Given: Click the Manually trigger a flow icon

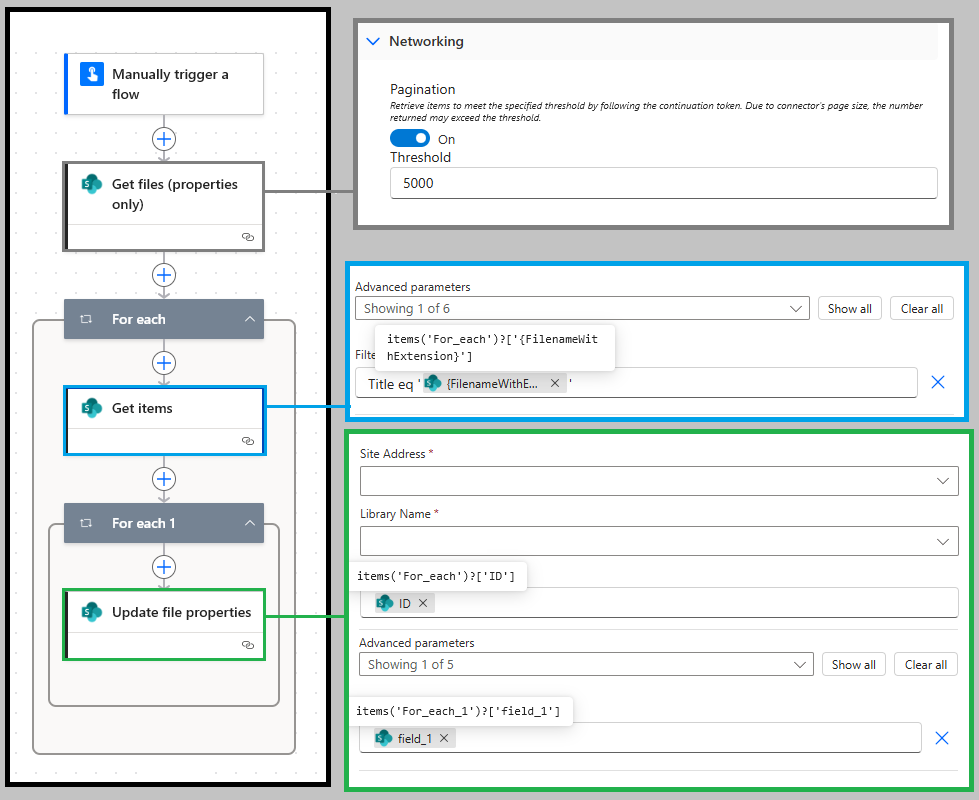Looking at the screenshot, I should [92, 75].
